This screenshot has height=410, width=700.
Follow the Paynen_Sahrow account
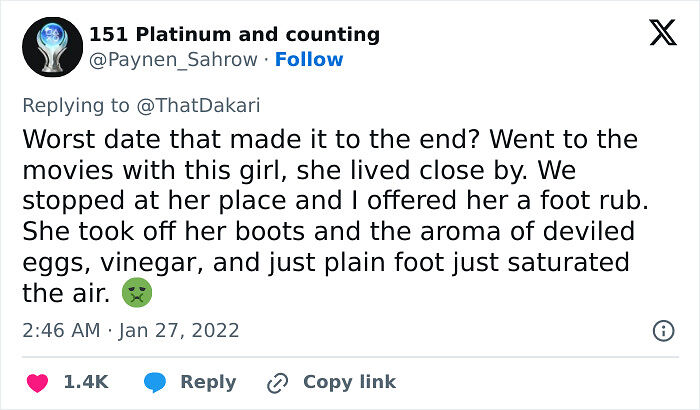coord(309,60)
